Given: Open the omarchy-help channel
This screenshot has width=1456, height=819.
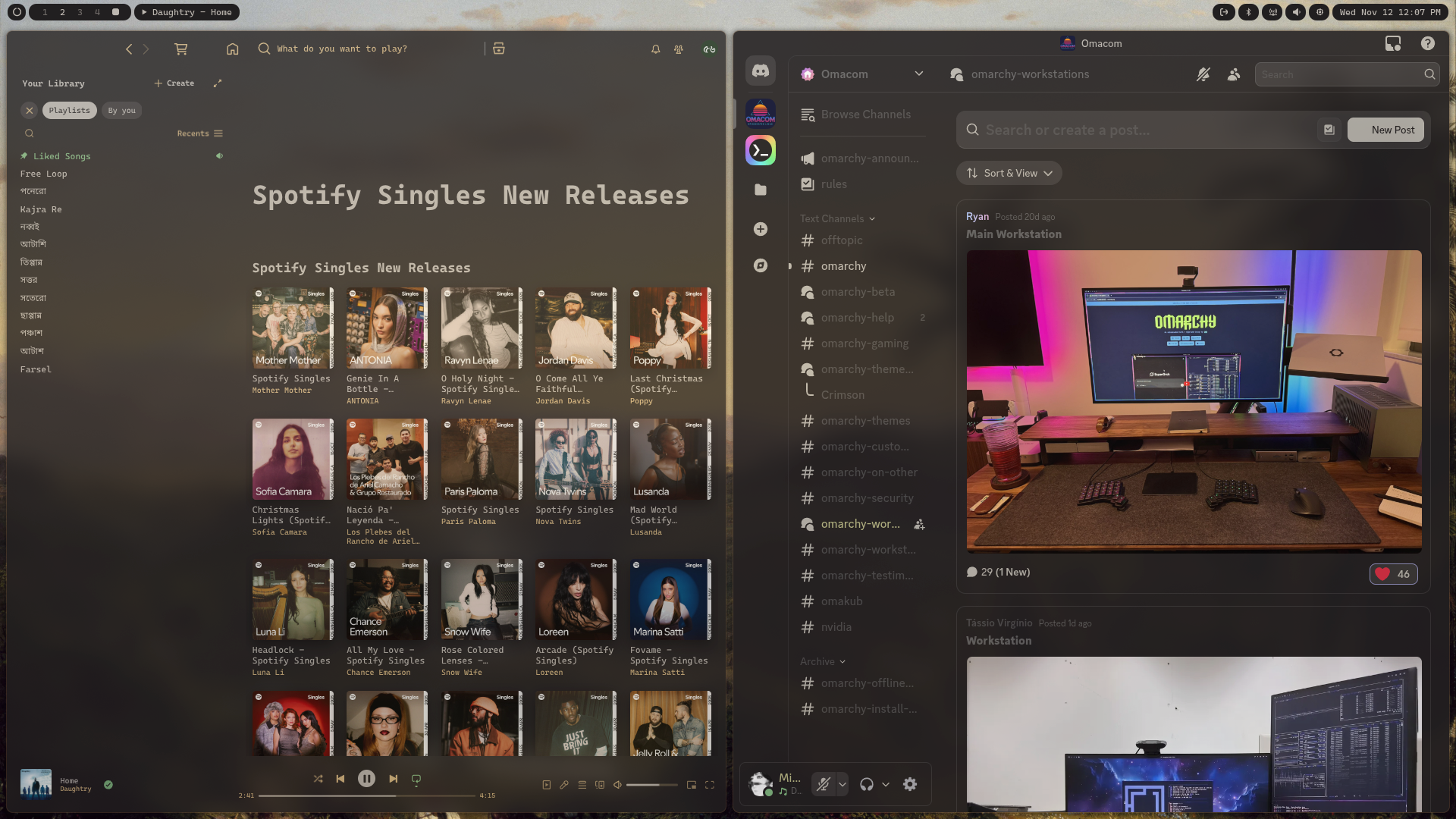Looking at the screenshot, I should pyautogui.click(x=857, y=318).
